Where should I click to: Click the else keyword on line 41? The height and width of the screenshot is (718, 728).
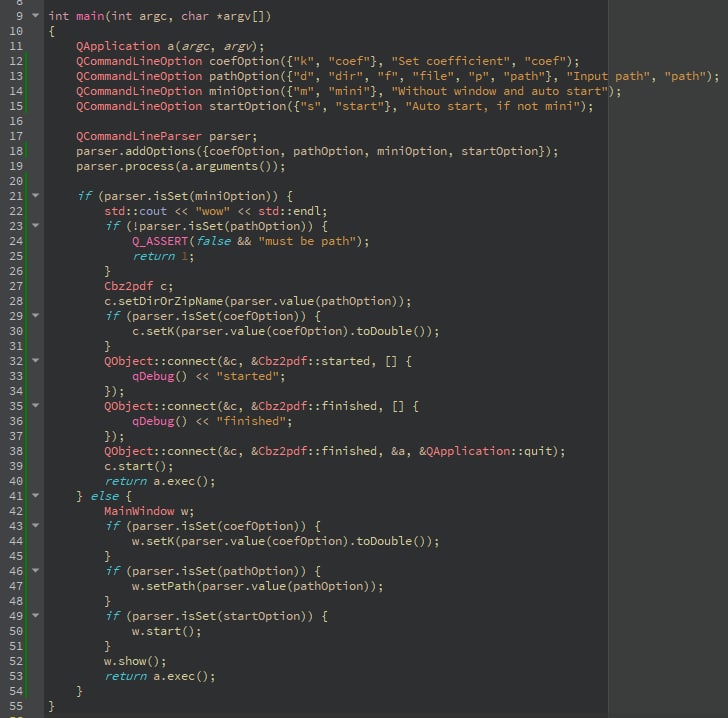pyautogui.click(x=104, y=496)
